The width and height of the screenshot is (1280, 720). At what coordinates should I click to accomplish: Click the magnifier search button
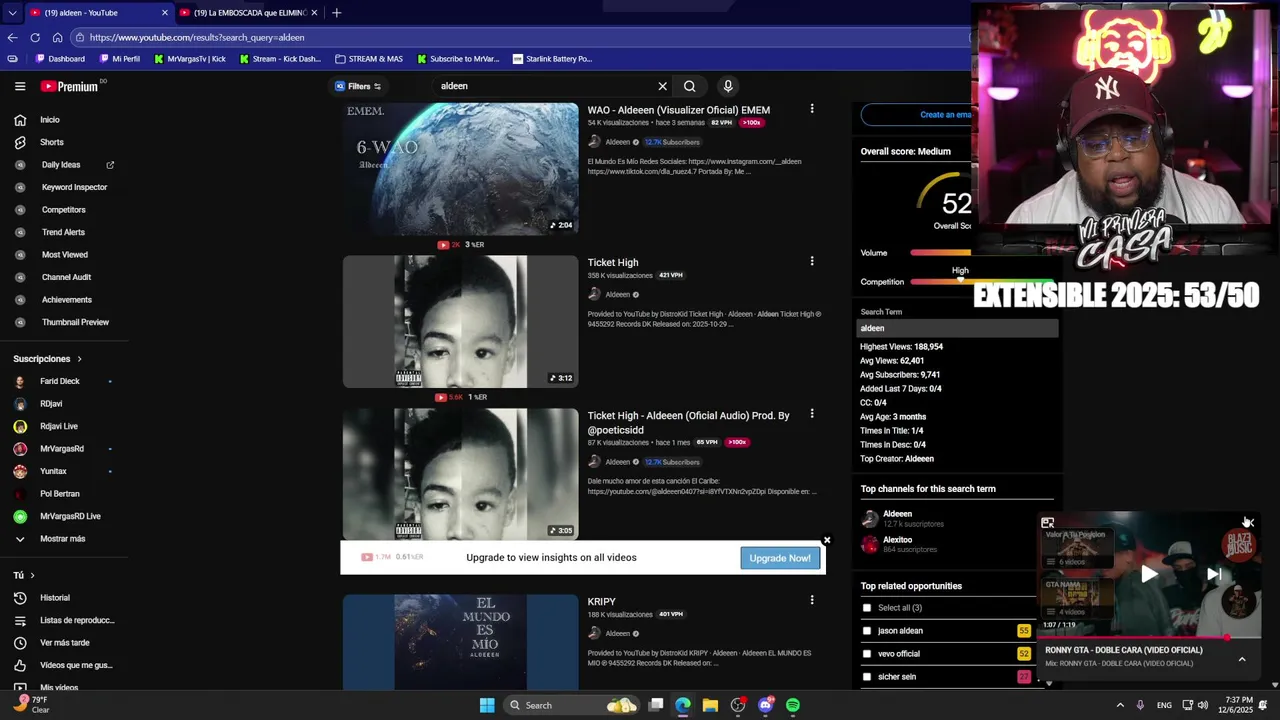(689, 86)
